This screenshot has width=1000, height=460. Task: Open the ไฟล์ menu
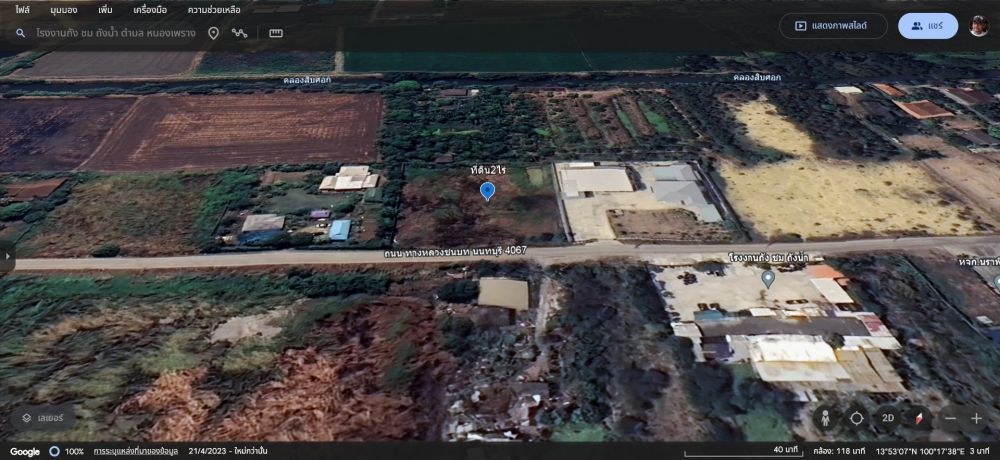coord(22,9)
